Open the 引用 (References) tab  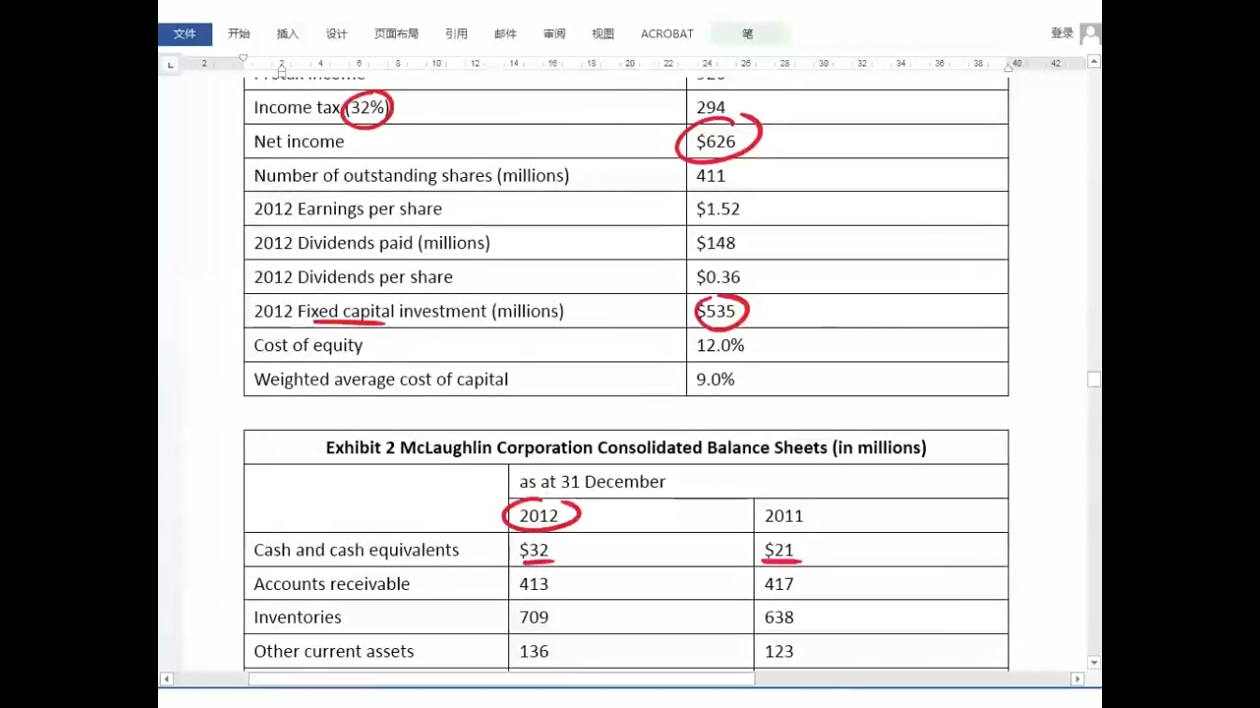click(x=456, y=34)
